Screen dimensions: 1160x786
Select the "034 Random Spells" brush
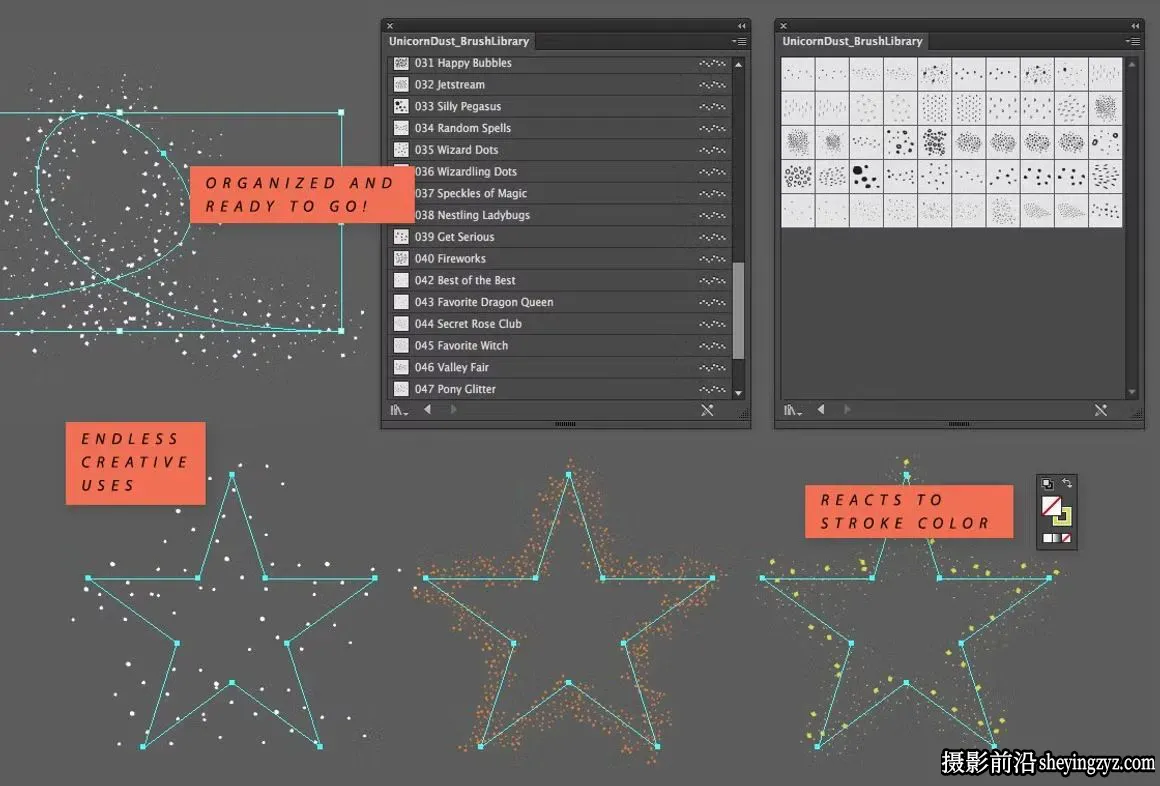pos(560,128)
